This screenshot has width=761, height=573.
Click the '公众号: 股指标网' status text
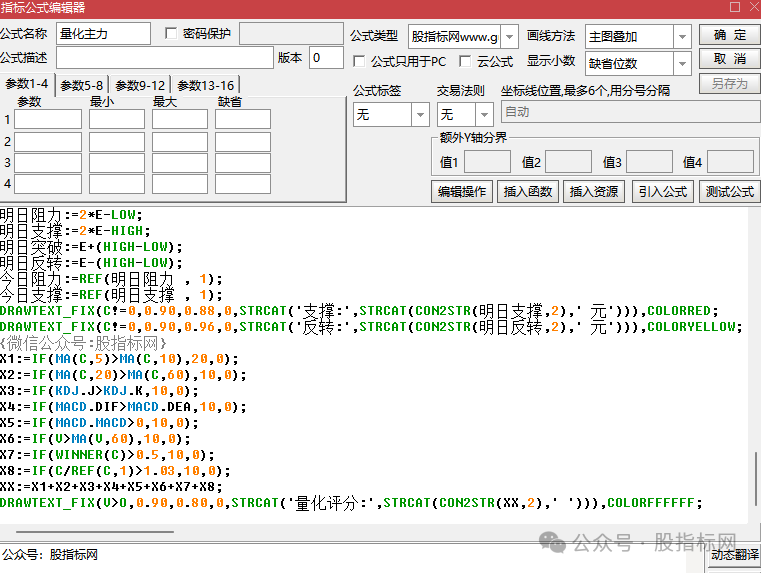tap(50, 555)
